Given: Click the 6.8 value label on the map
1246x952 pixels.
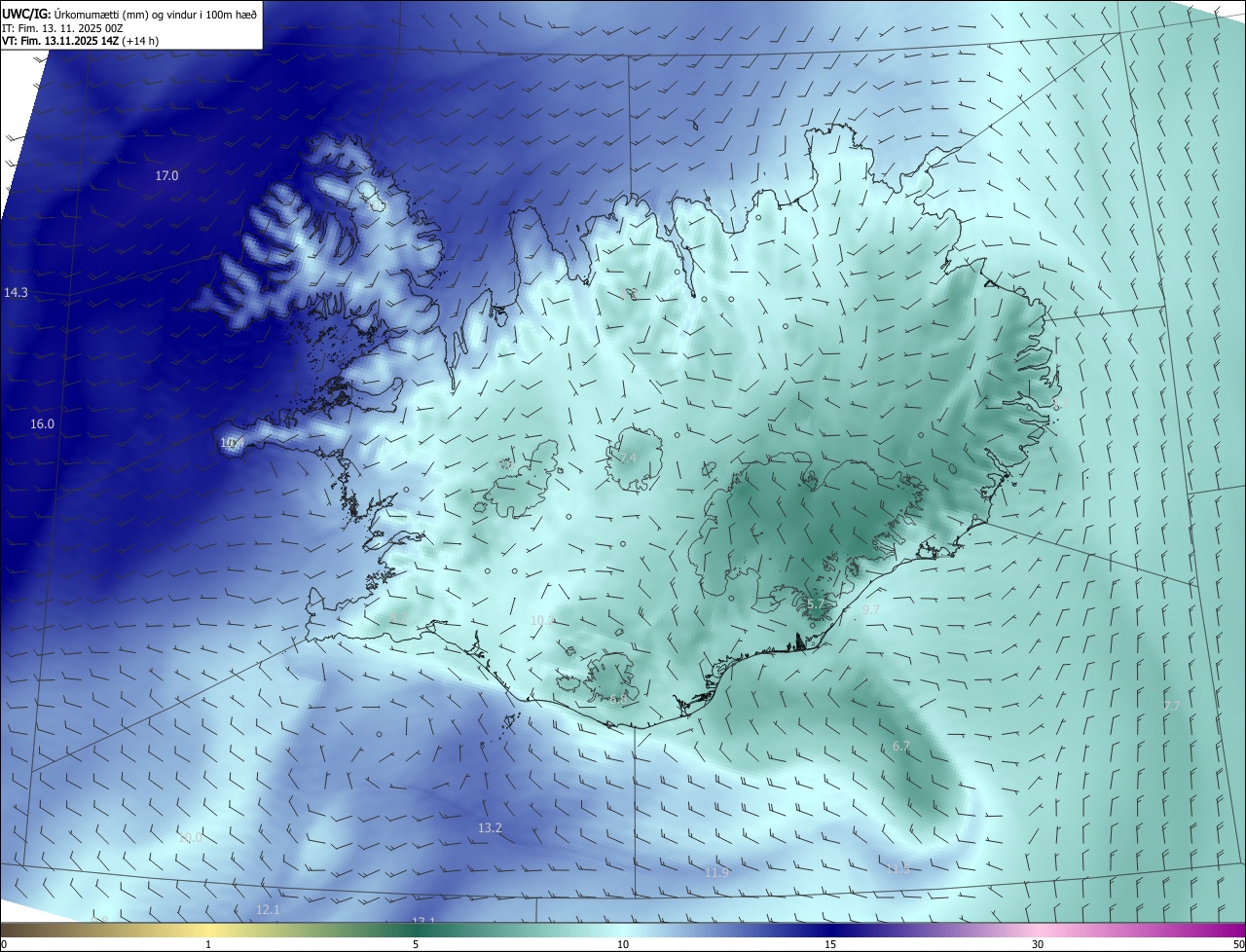Looking at the screenshot, I should coord(618,699).
